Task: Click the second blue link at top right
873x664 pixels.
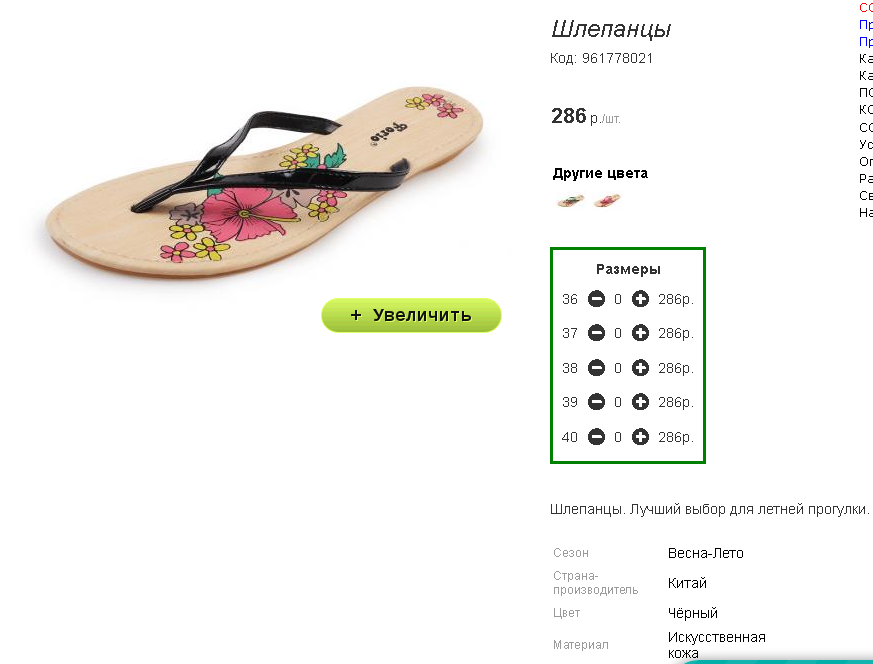Action: [866, 41]
